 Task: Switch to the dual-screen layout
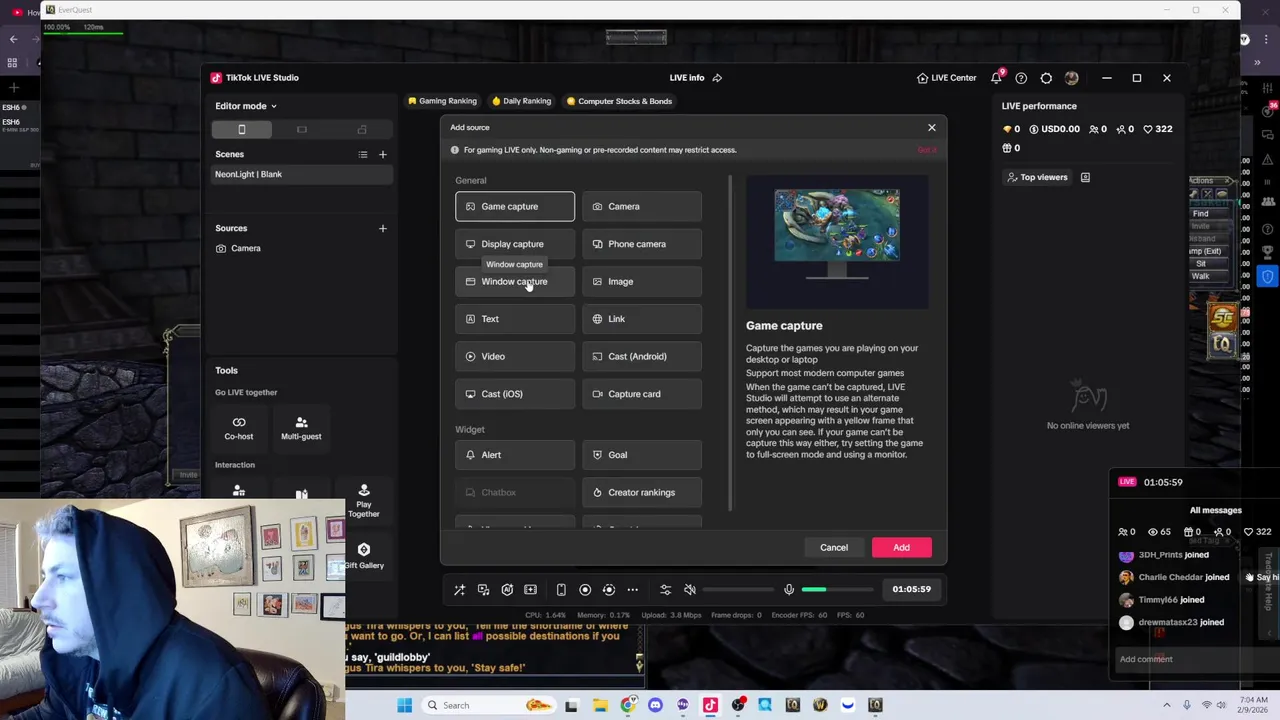[x=362, y=129]
